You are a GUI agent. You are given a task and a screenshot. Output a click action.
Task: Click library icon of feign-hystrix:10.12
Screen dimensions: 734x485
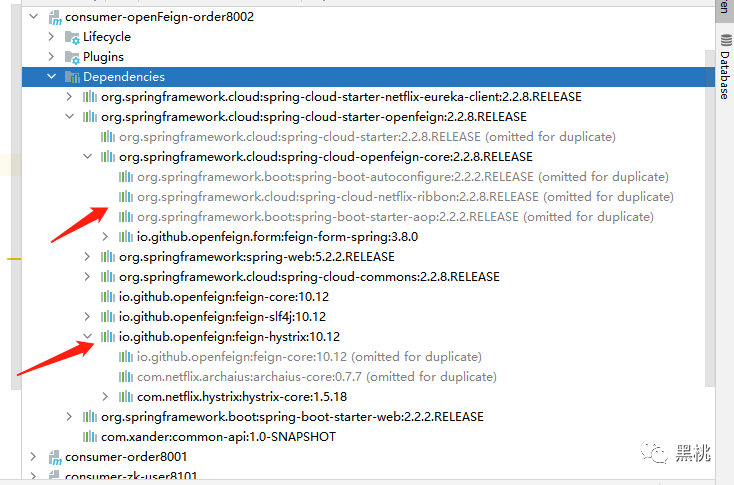(108, 337)
